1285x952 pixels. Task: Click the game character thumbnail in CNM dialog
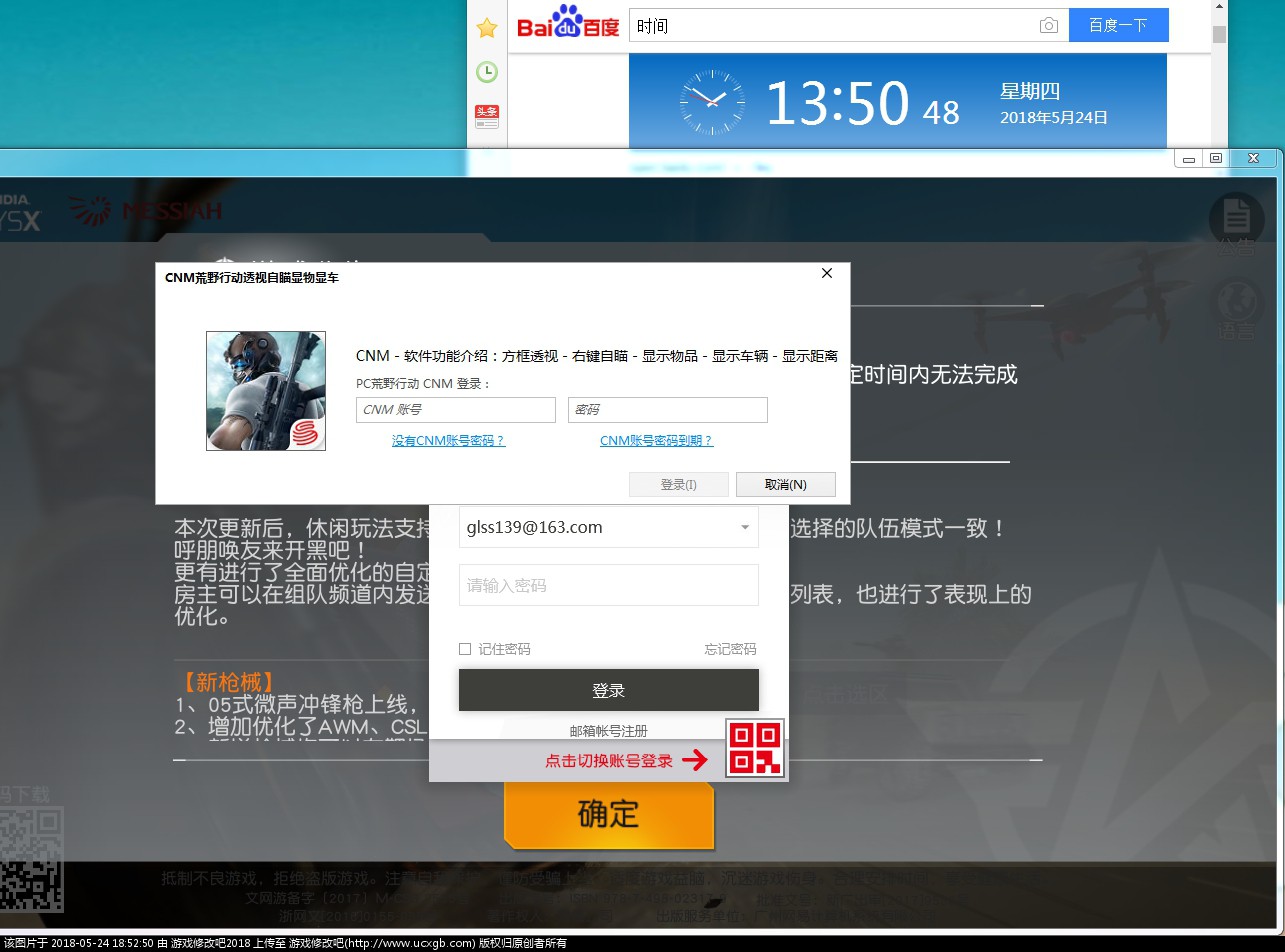click(x=266, y=391)
